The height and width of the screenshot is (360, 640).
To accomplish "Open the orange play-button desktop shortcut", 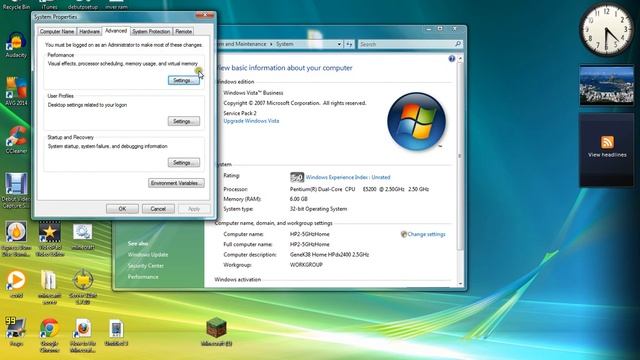I will pyautogui.click(x=16, y=284).
